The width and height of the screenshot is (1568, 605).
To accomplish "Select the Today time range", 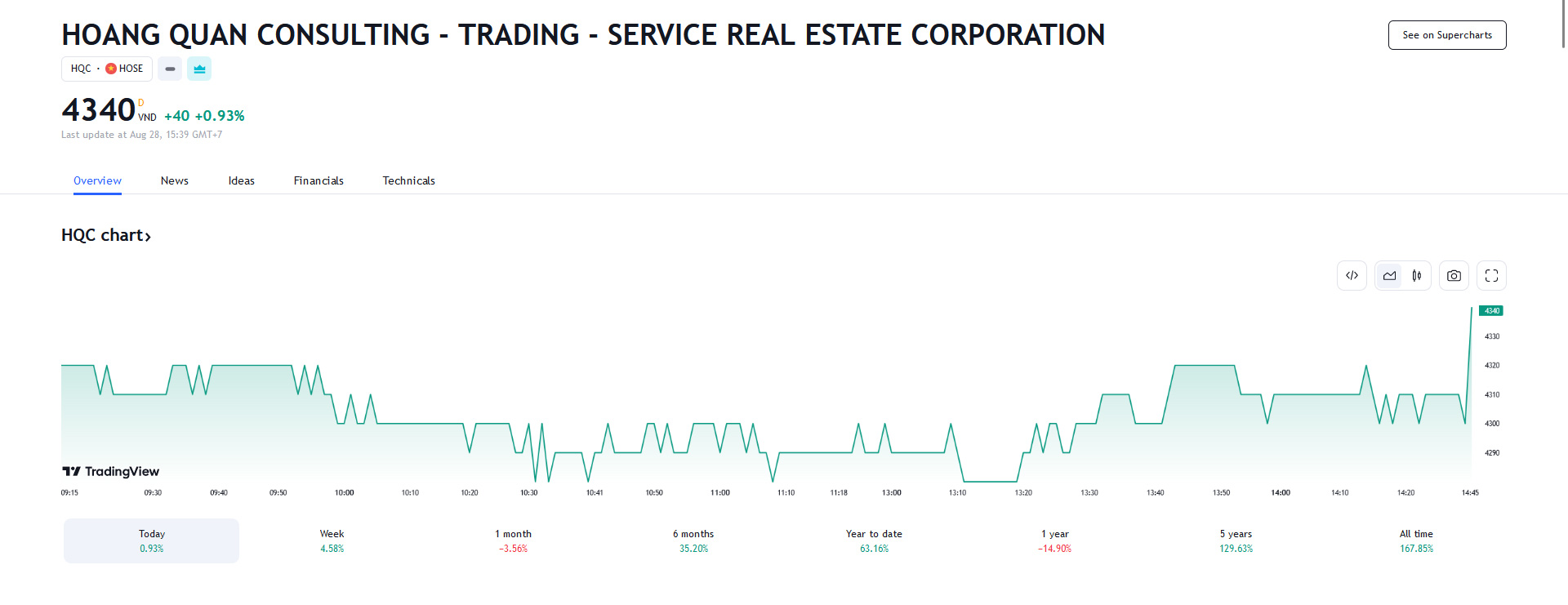I will (x=152, y=540).
